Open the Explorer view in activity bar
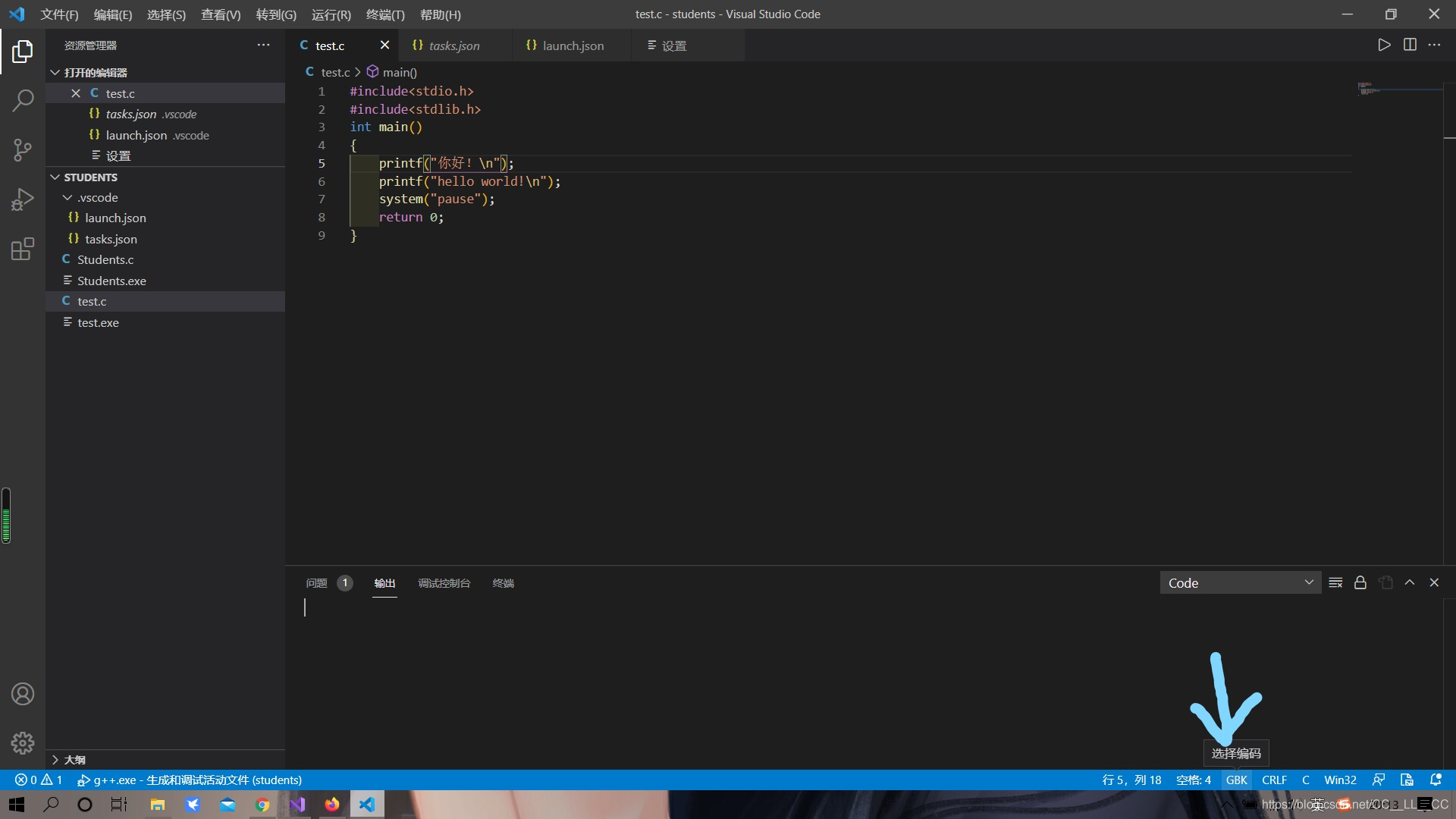The image size is (1456, 819). point(23,52)
